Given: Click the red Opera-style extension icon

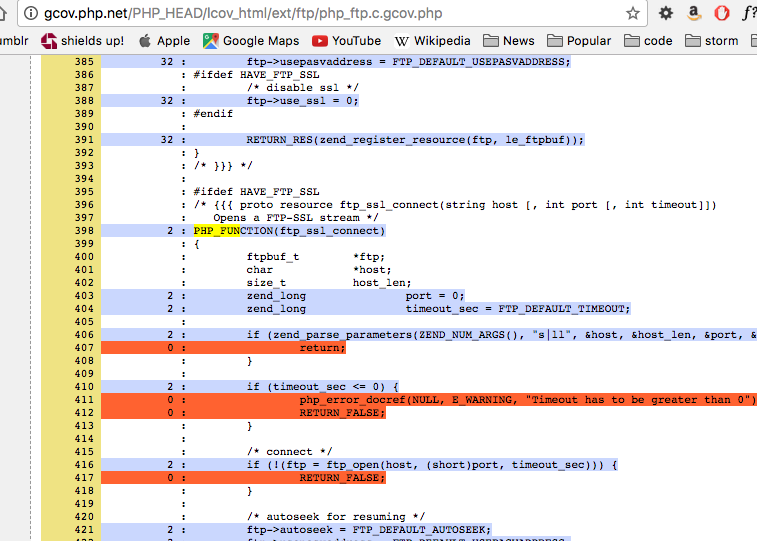Looking at the screenshot, I should point(722,13).
